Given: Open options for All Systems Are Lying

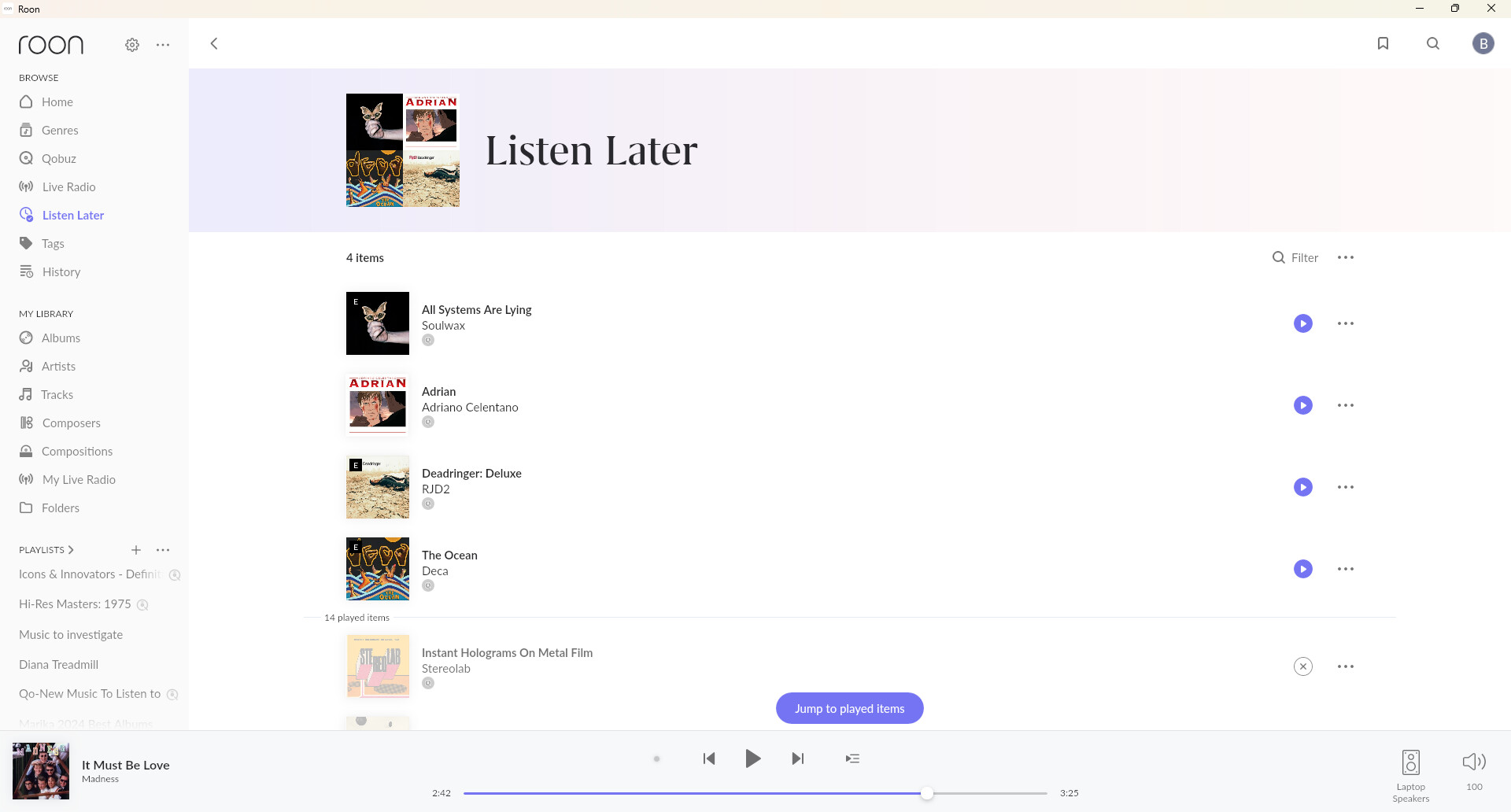Looking at the screenshot, I should coord(1346,323).
